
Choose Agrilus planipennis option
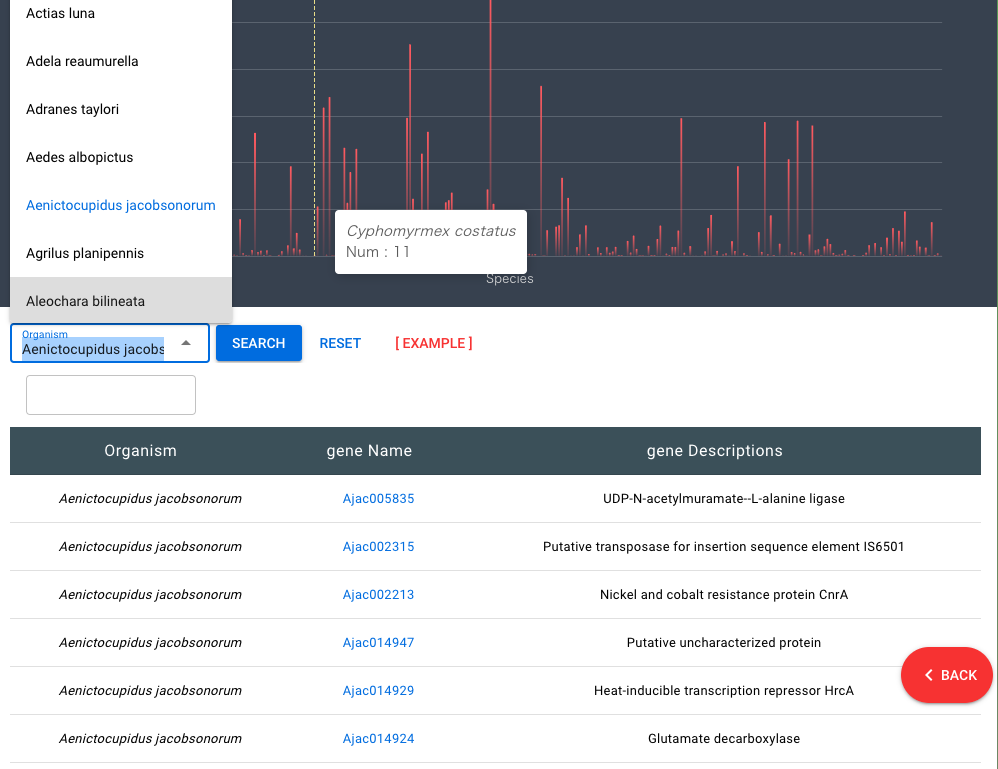point(121,253)
